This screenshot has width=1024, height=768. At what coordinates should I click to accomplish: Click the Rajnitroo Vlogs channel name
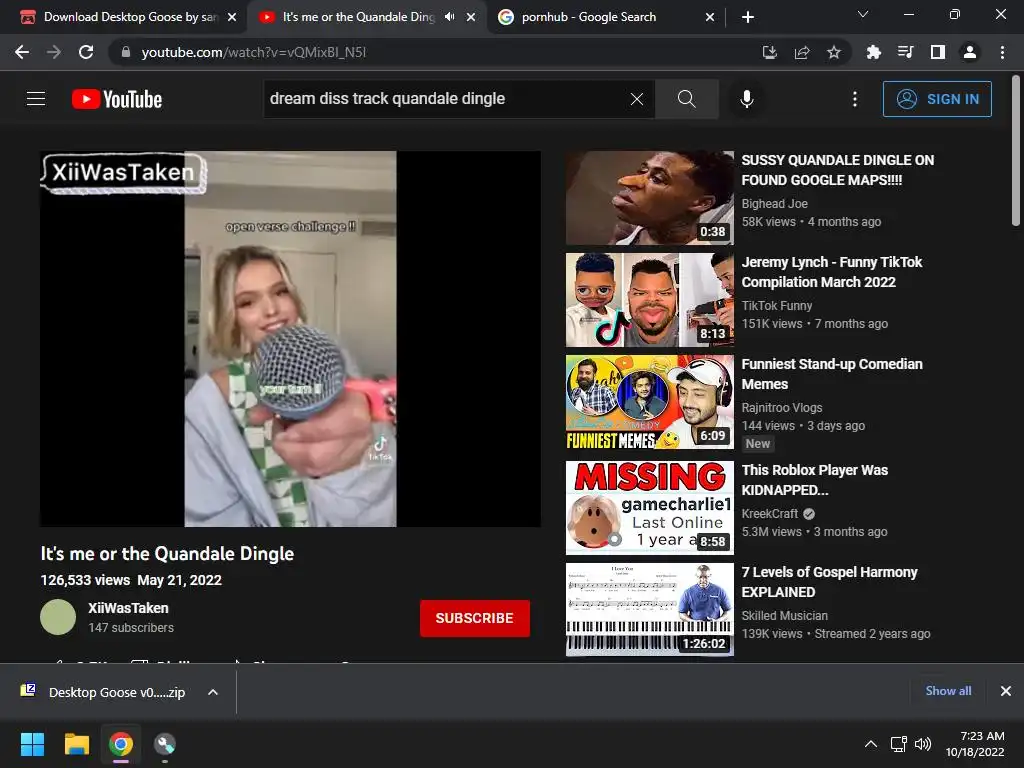(x=782, y=408)
